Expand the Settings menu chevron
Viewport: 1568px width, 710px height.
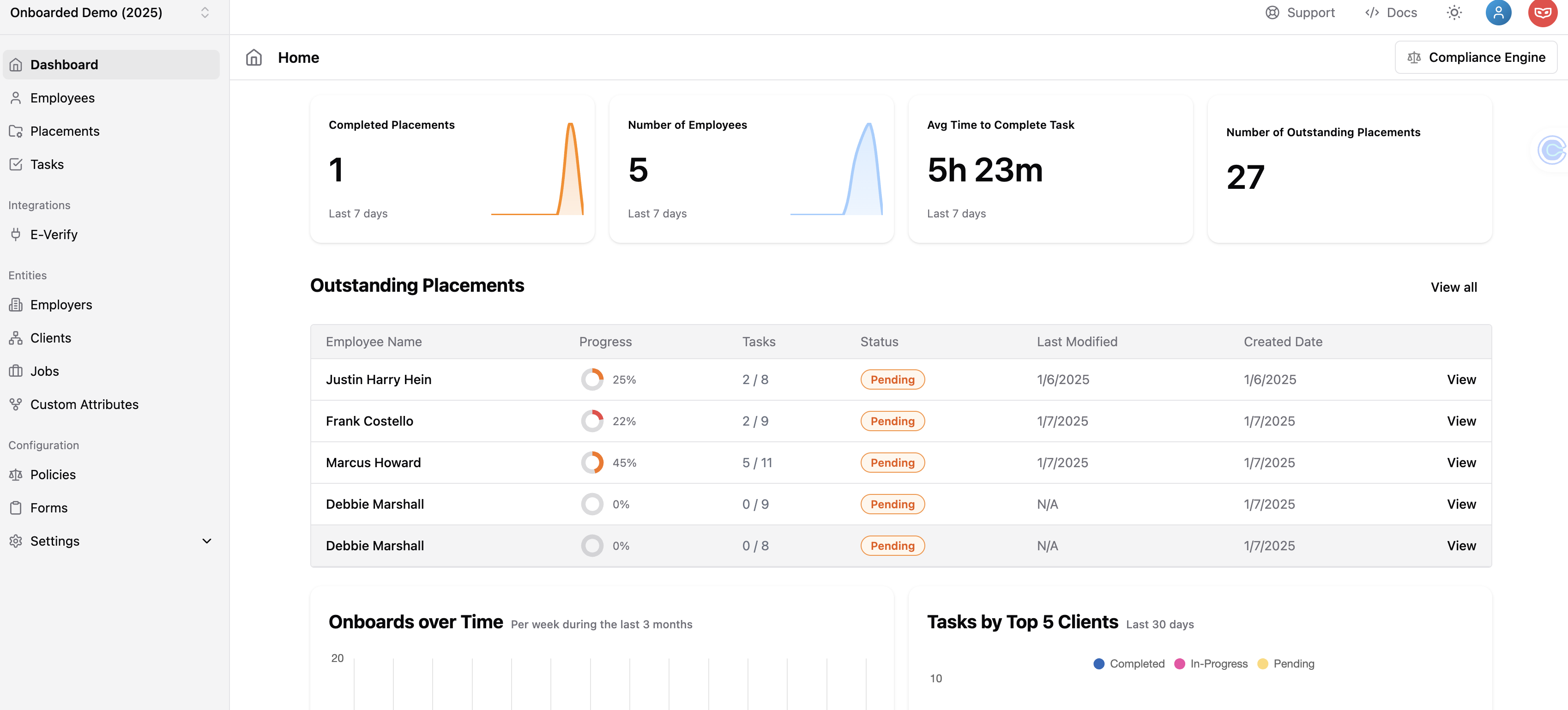click(x=206, y=541)
